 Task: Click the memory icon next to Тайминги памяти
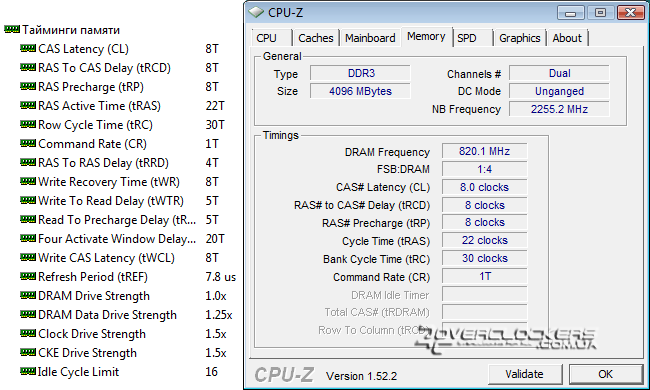pos(12,29)
